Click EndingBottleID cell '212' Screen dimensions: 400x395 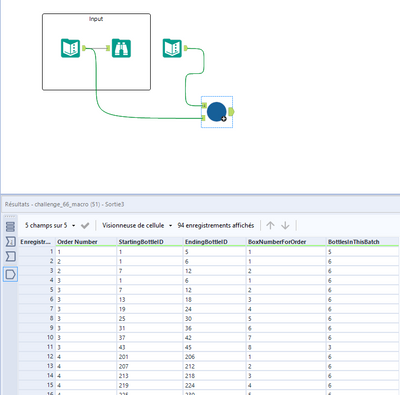pos(214,366)
